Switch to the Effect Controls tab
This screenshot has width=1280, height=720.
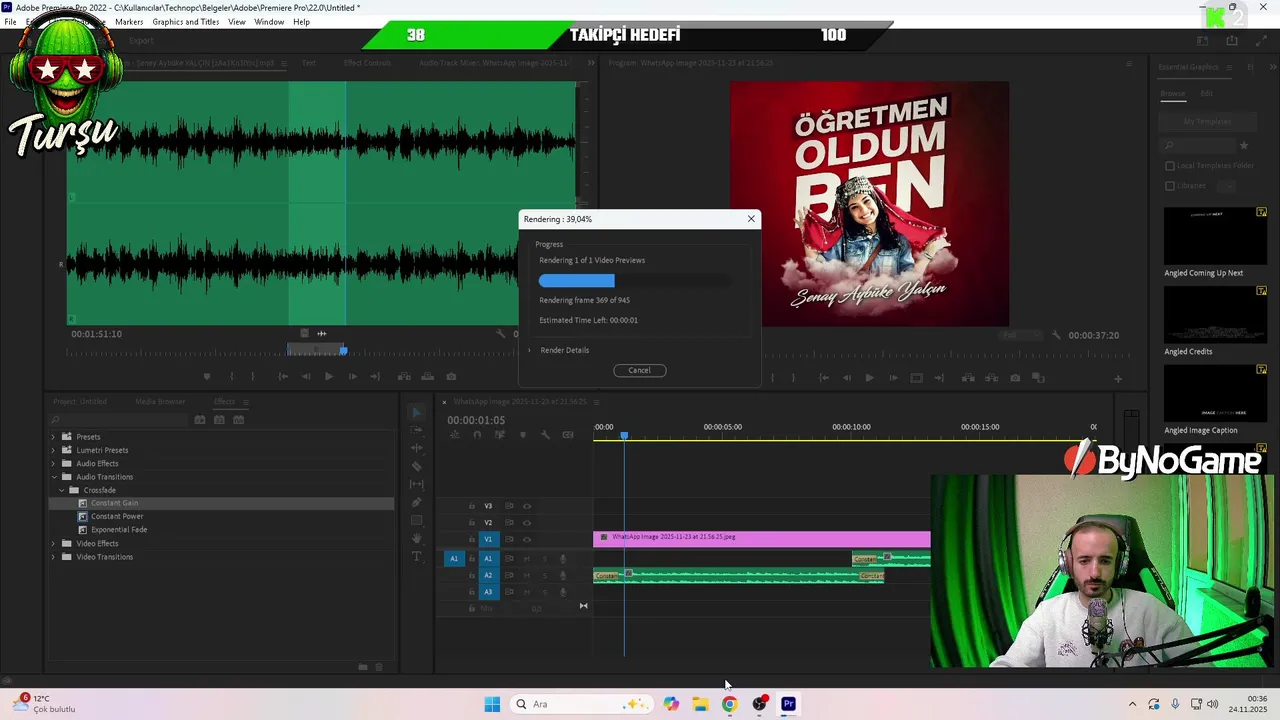coord(367,63)
